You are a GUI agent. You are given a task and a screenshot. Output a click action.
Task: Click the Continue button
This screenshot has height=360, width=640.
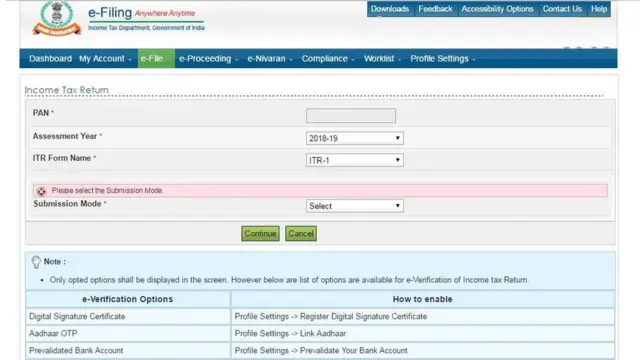click(260, 233)
